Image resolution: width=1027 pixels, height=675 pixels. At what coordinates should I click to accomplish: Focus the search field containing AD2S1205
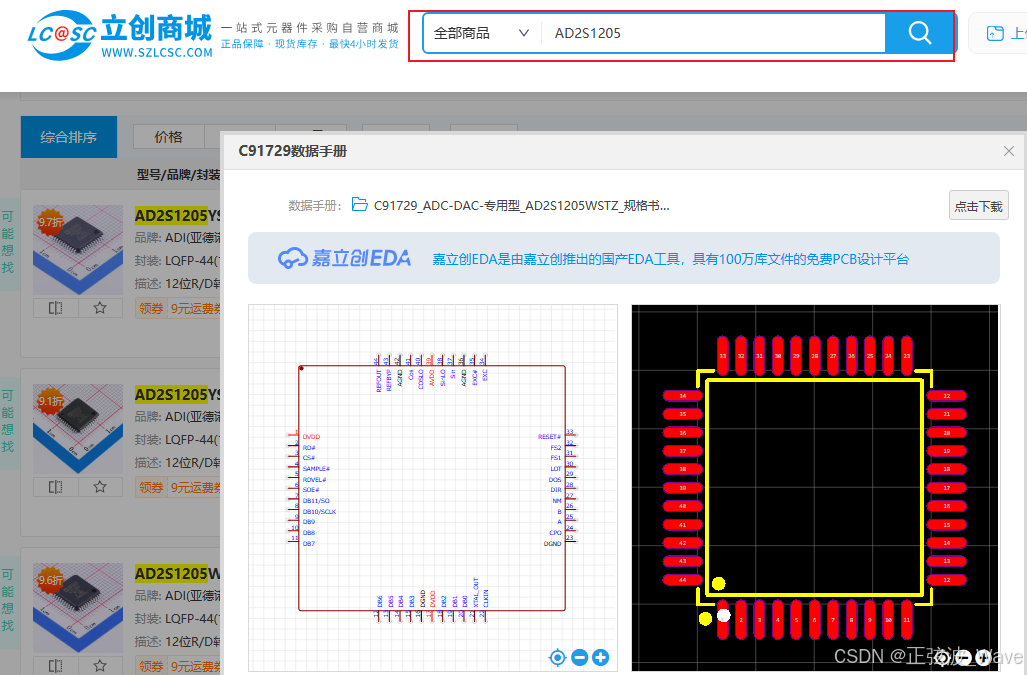713,33
